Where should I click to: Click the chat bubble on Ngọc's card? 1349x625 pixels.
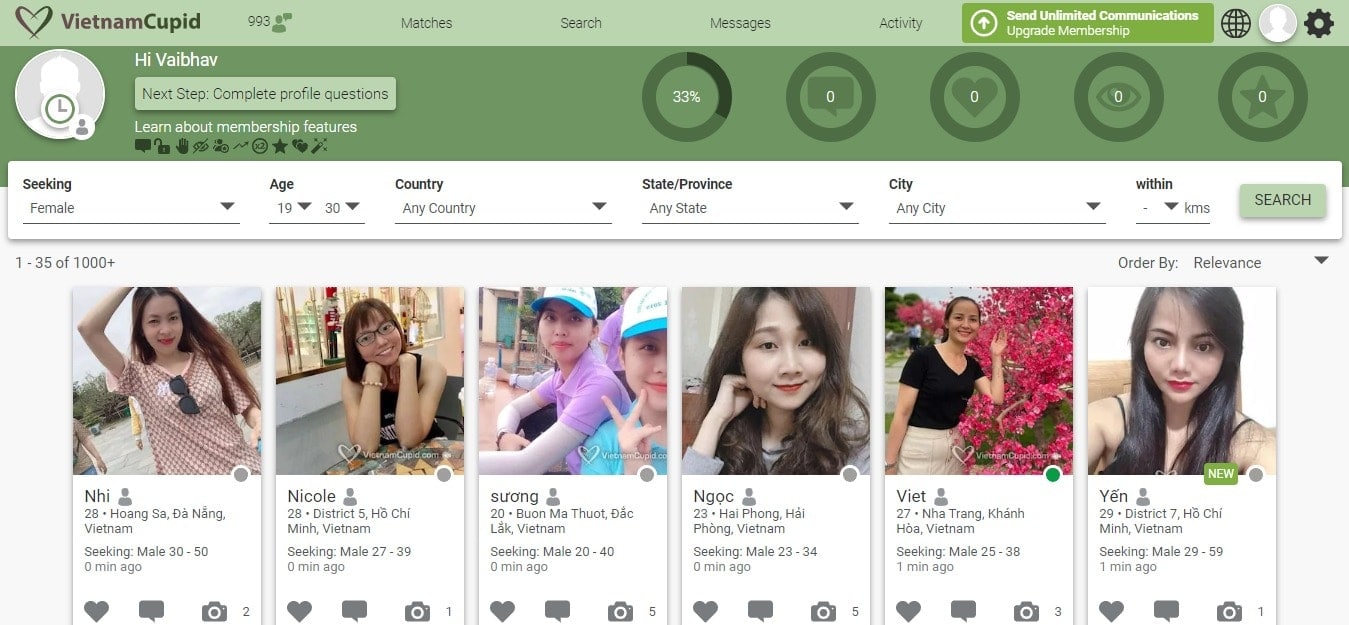(x=760, y=611)
